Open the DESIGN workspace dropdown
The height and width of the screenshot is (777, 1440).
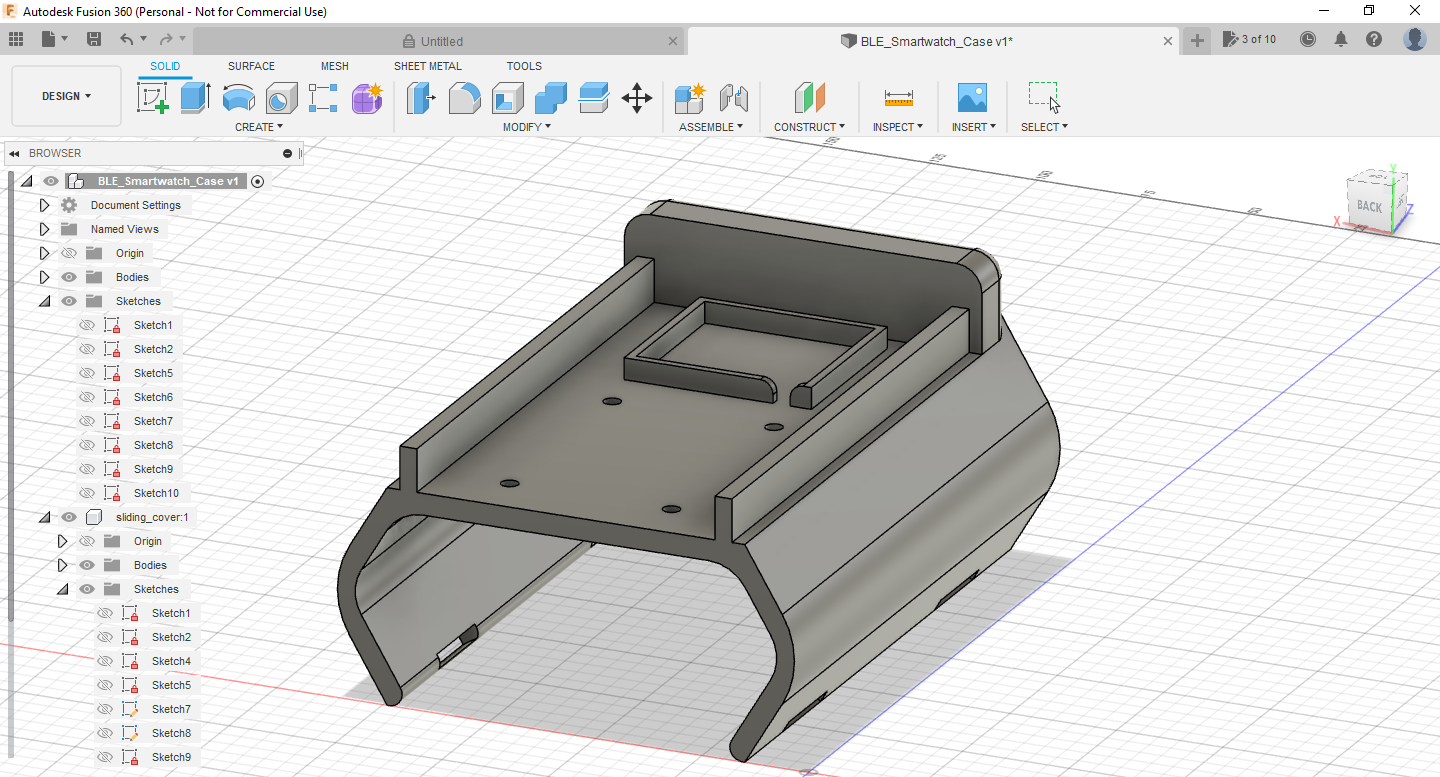(66, 96)
